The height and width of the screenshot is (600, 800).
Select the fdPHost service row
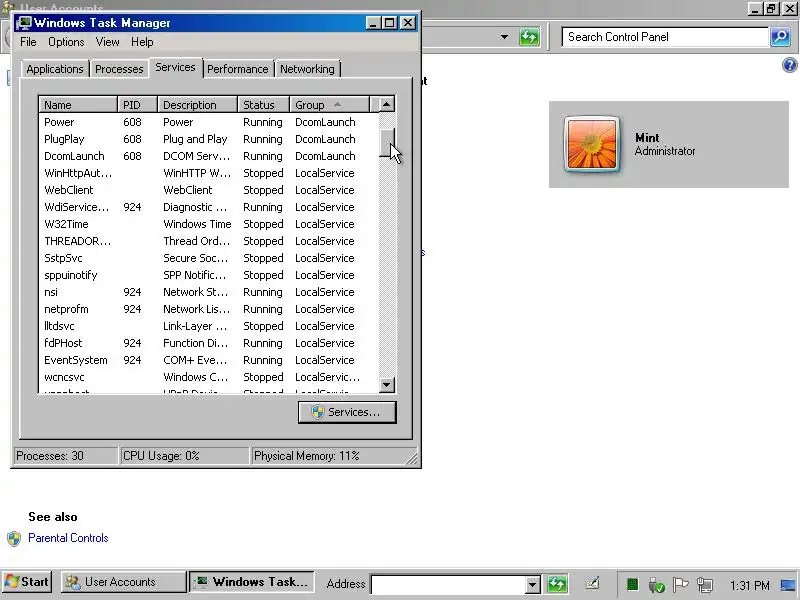click(x=209, y=343)
